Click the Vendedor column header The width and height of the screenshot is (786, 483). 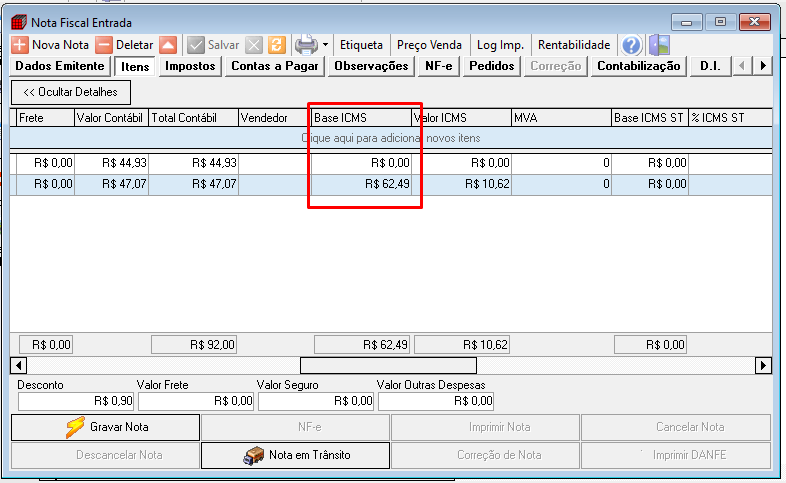coord(273,118)
